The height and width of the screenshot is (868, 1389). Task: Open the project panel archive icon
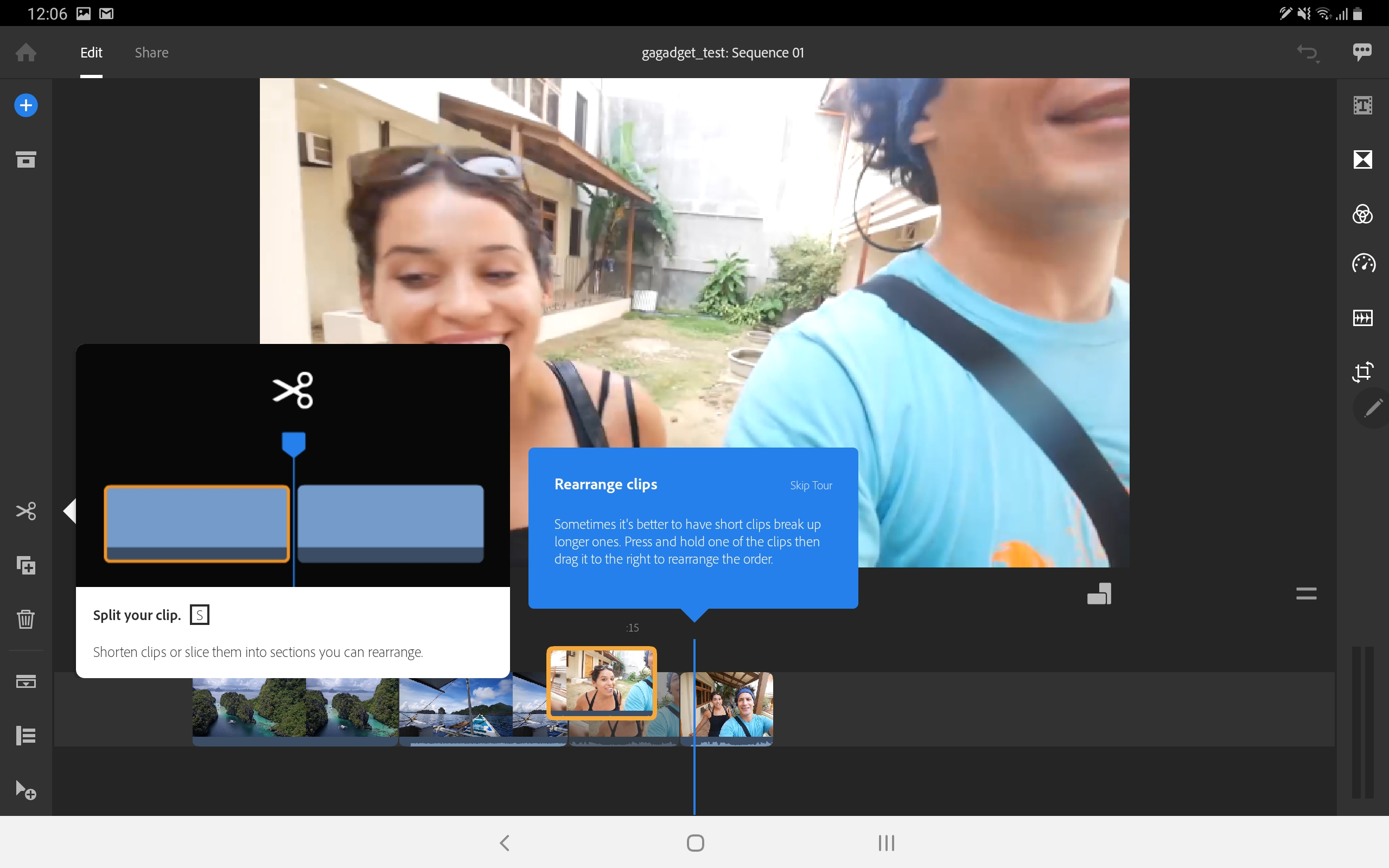tap(26, 159)
